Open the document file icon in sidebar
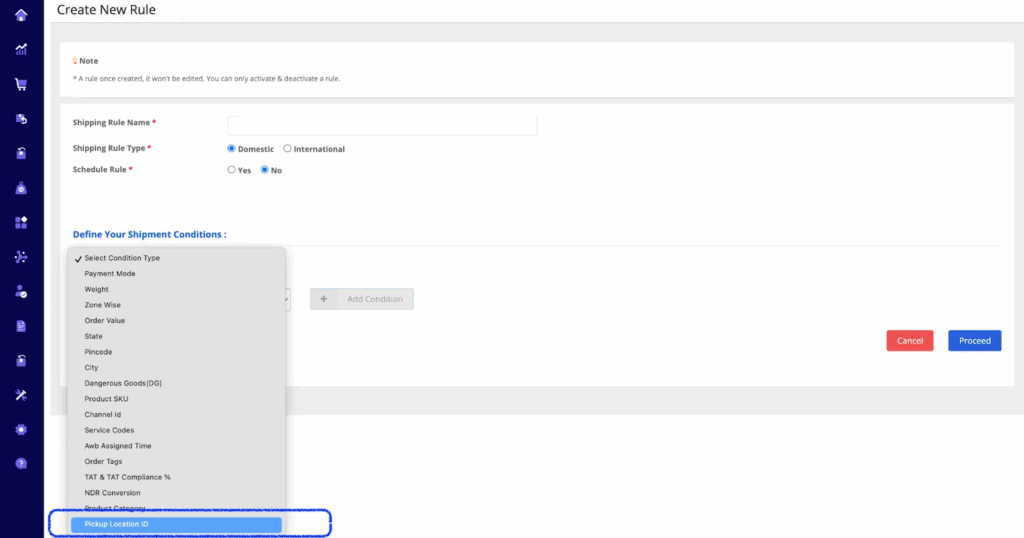This screenshot has width=1024, height=538. pos(21,326)
